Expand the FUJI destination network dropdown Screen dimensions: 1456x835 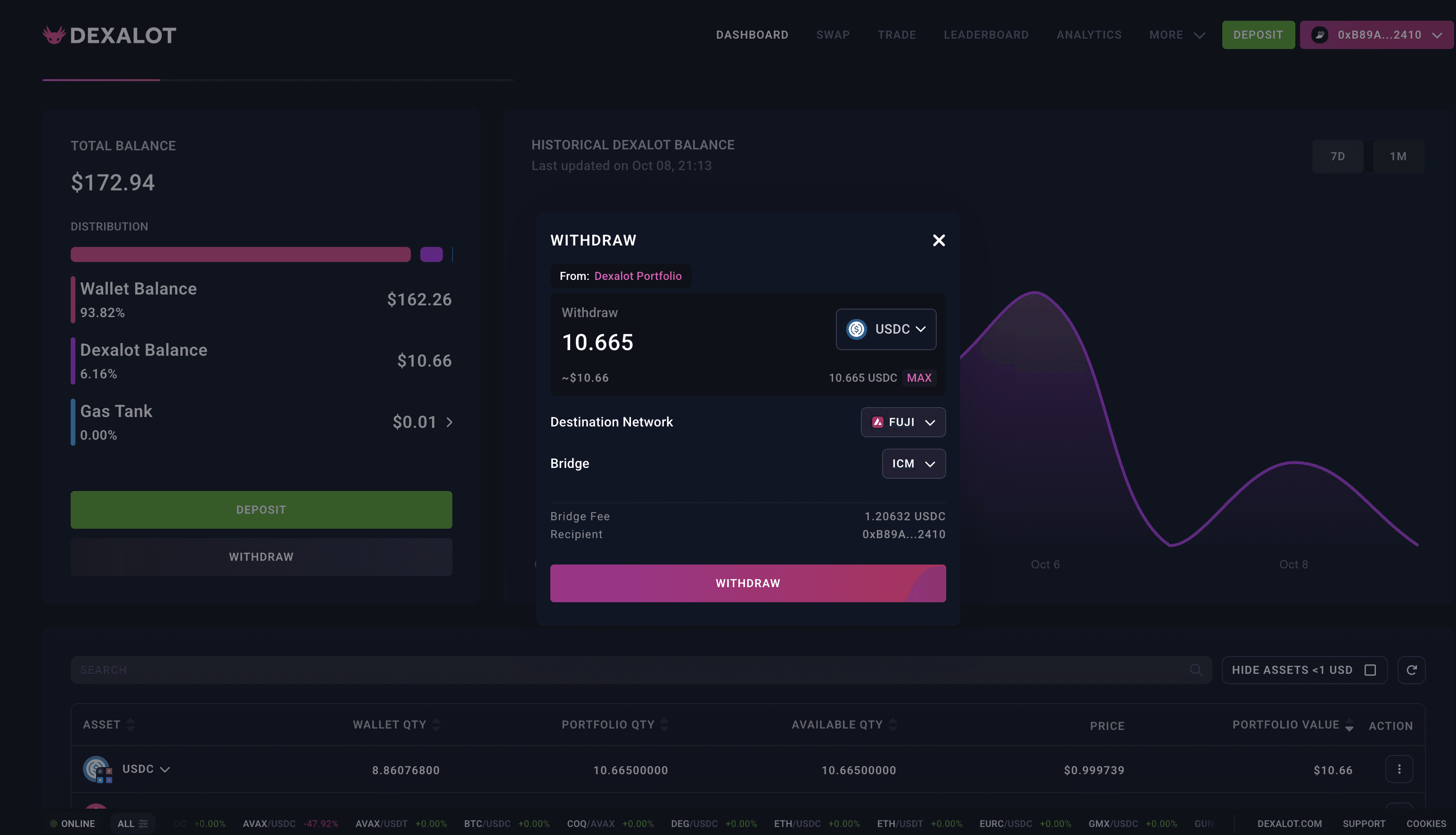[903, 422]
